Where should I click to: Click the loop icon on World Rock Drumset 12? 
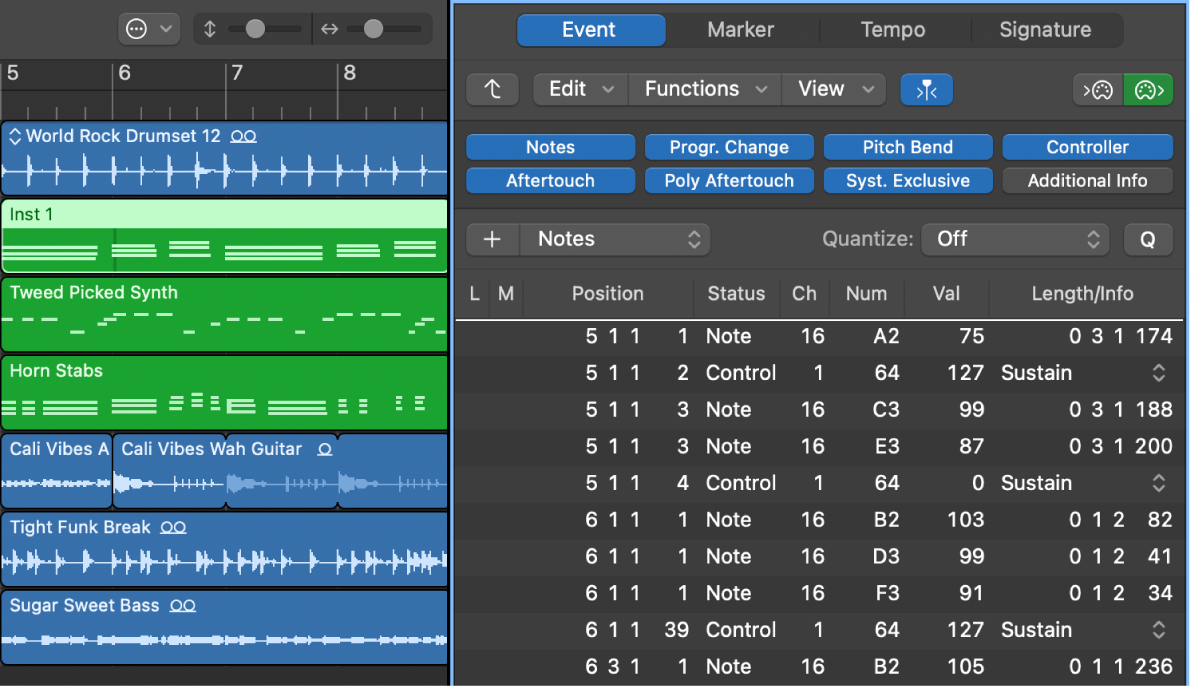tap(243, 135)
